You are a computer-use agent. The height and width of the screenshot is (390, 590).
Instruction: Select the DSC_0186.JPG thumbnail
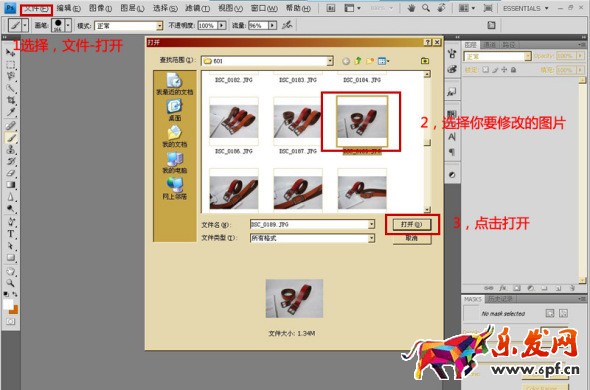(234, 121)
